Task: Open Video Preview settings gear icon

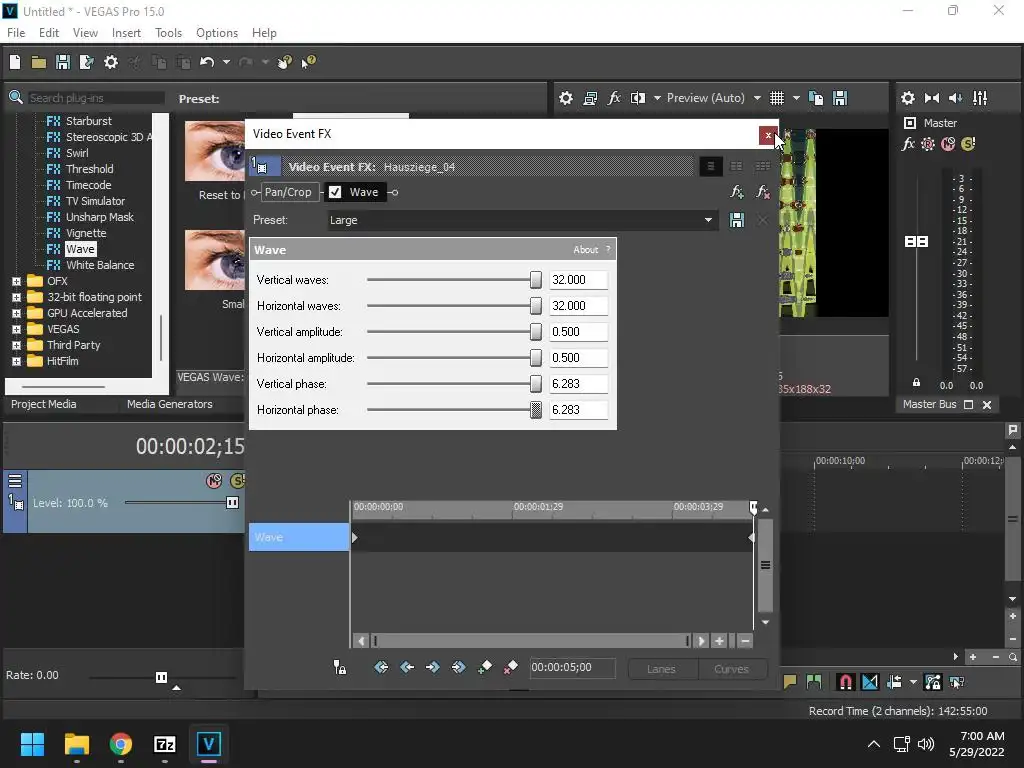Action: pos(566,98)
